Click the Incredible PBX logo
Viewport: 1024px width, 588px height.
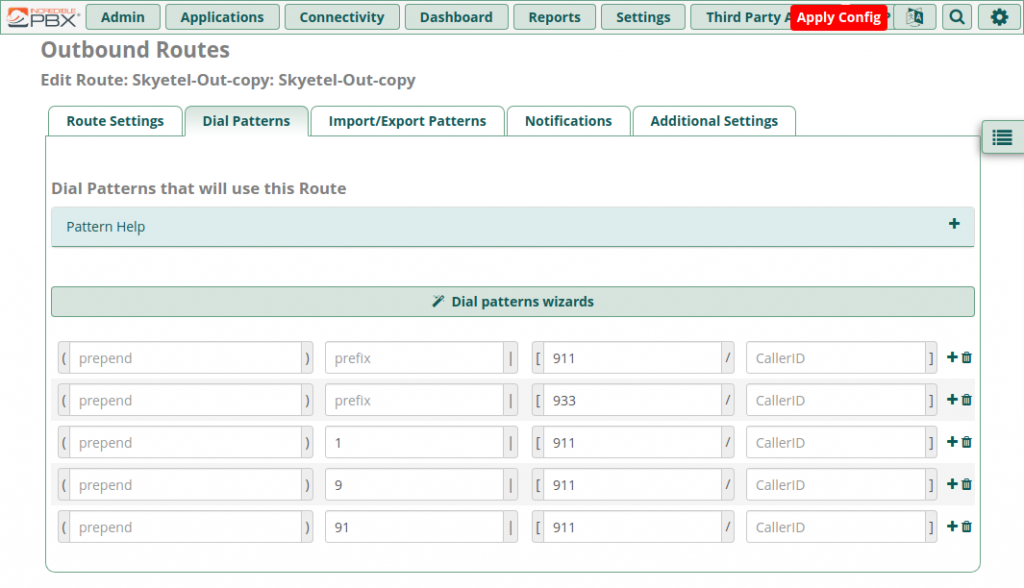[x=43, y=17]
